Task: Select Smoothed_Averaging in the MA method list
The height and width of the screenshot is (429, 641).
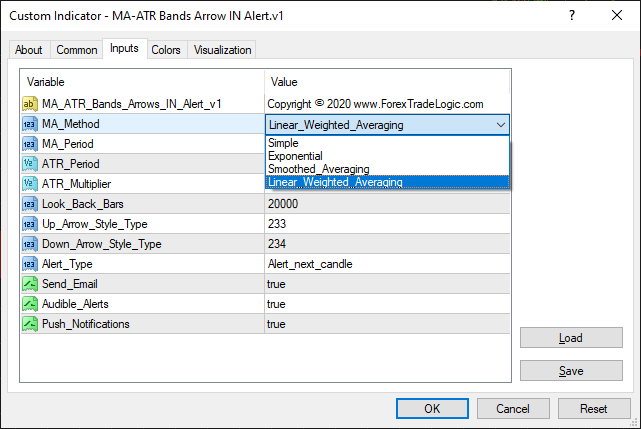Action: click(x=318, y=169)
